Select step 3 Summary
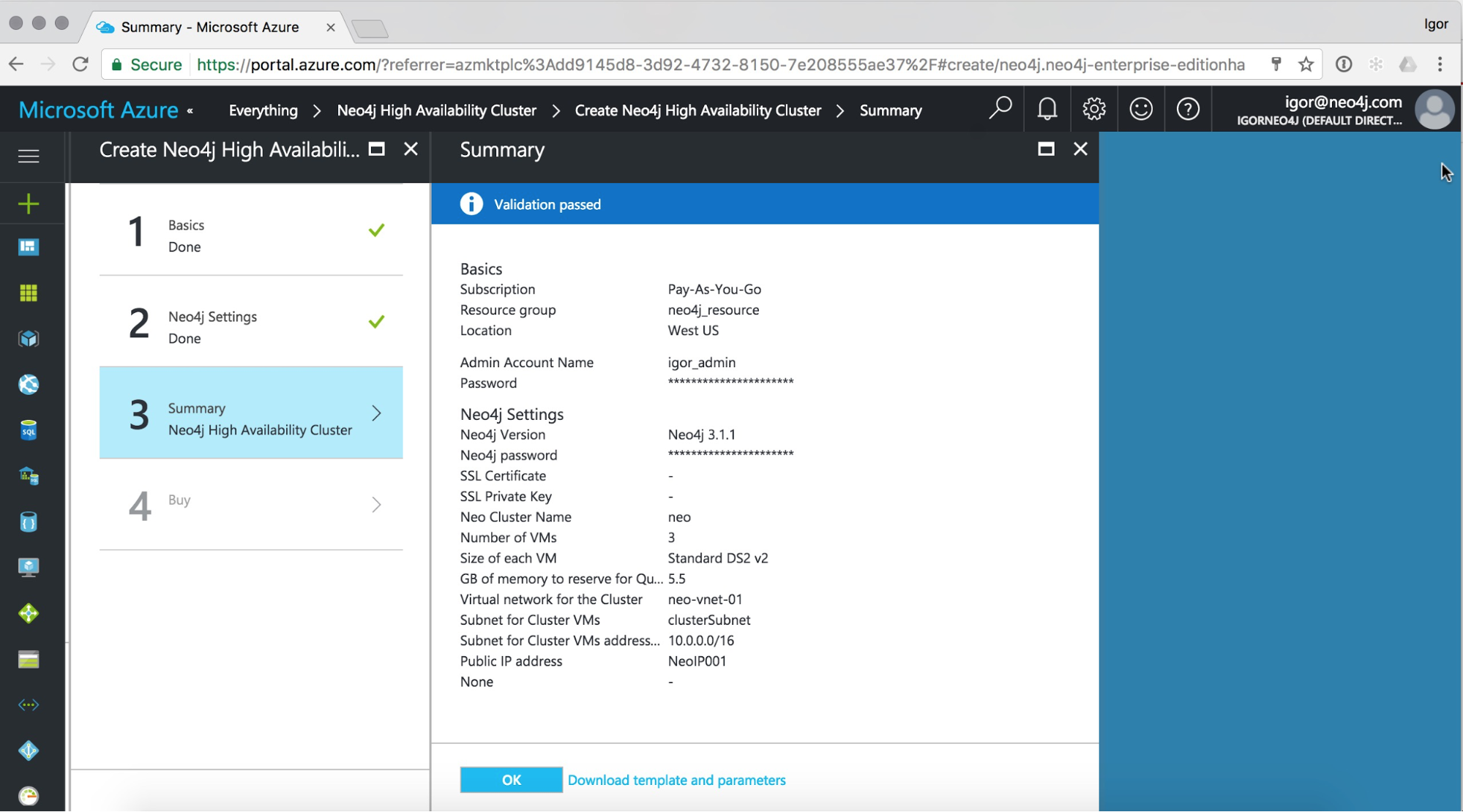The height and width of the screenshot is (812, 1463). (251, 413)
